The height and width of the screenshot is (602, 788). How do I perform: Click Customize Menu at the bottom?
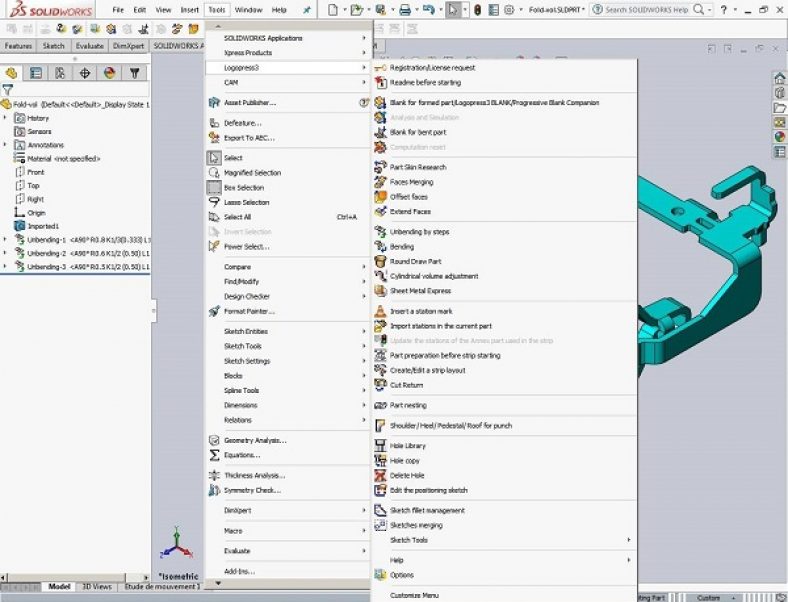[414, 595]
